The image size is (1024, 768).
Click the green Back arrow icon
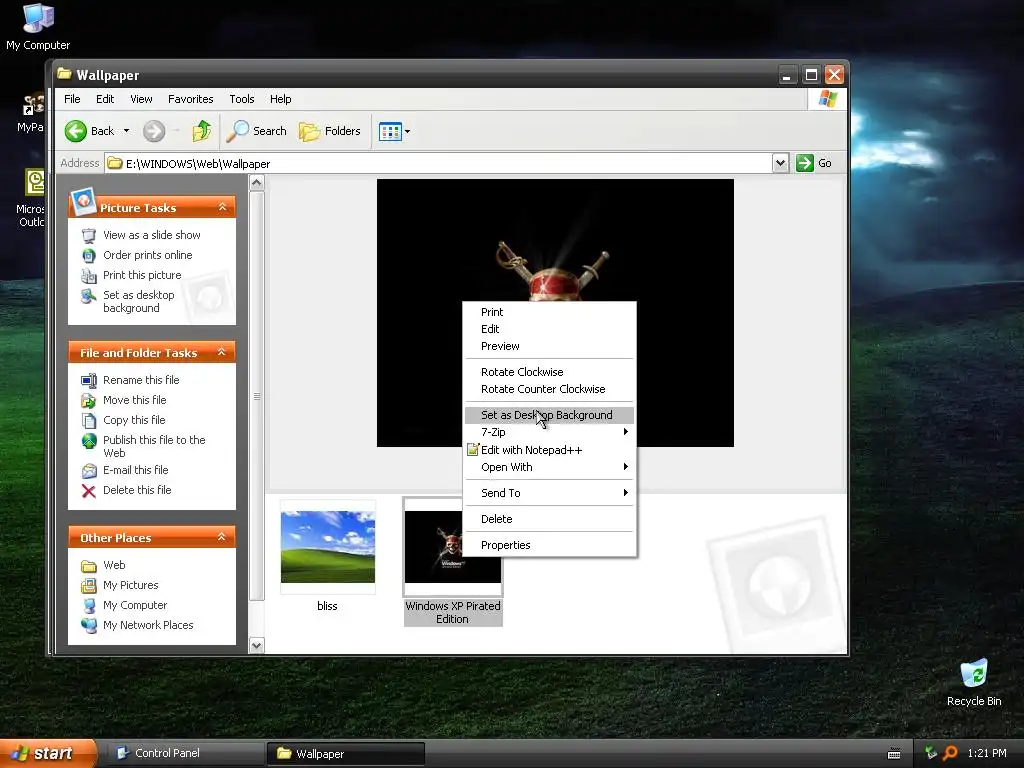pos(76,131)
